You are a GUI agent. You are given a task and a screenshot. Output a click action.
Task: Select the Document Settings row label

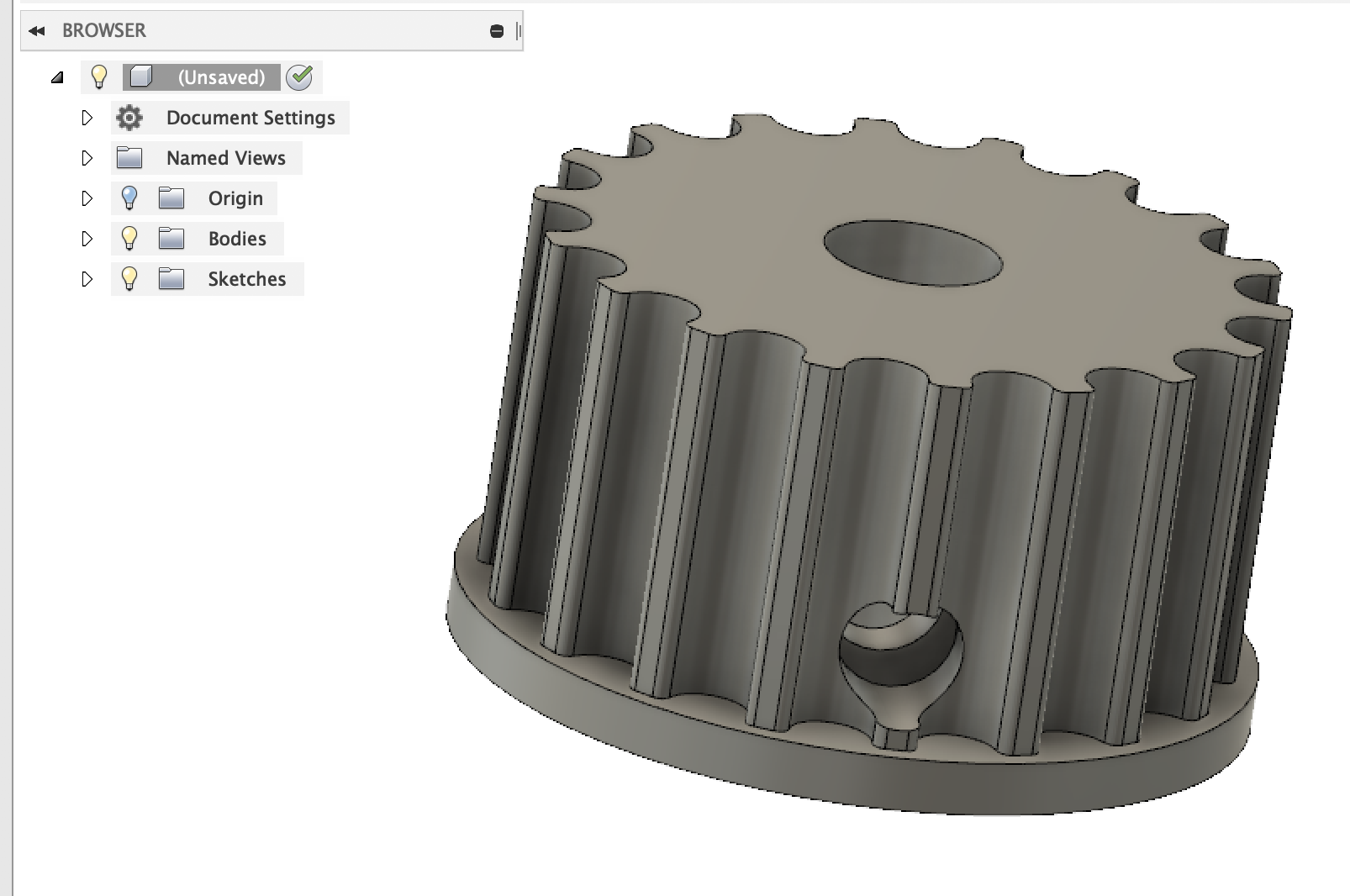pos(250,118)
